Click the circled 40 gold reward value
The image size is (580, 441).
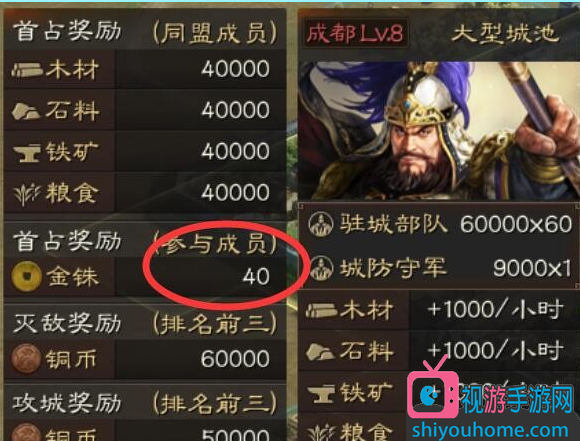[256, 276]
